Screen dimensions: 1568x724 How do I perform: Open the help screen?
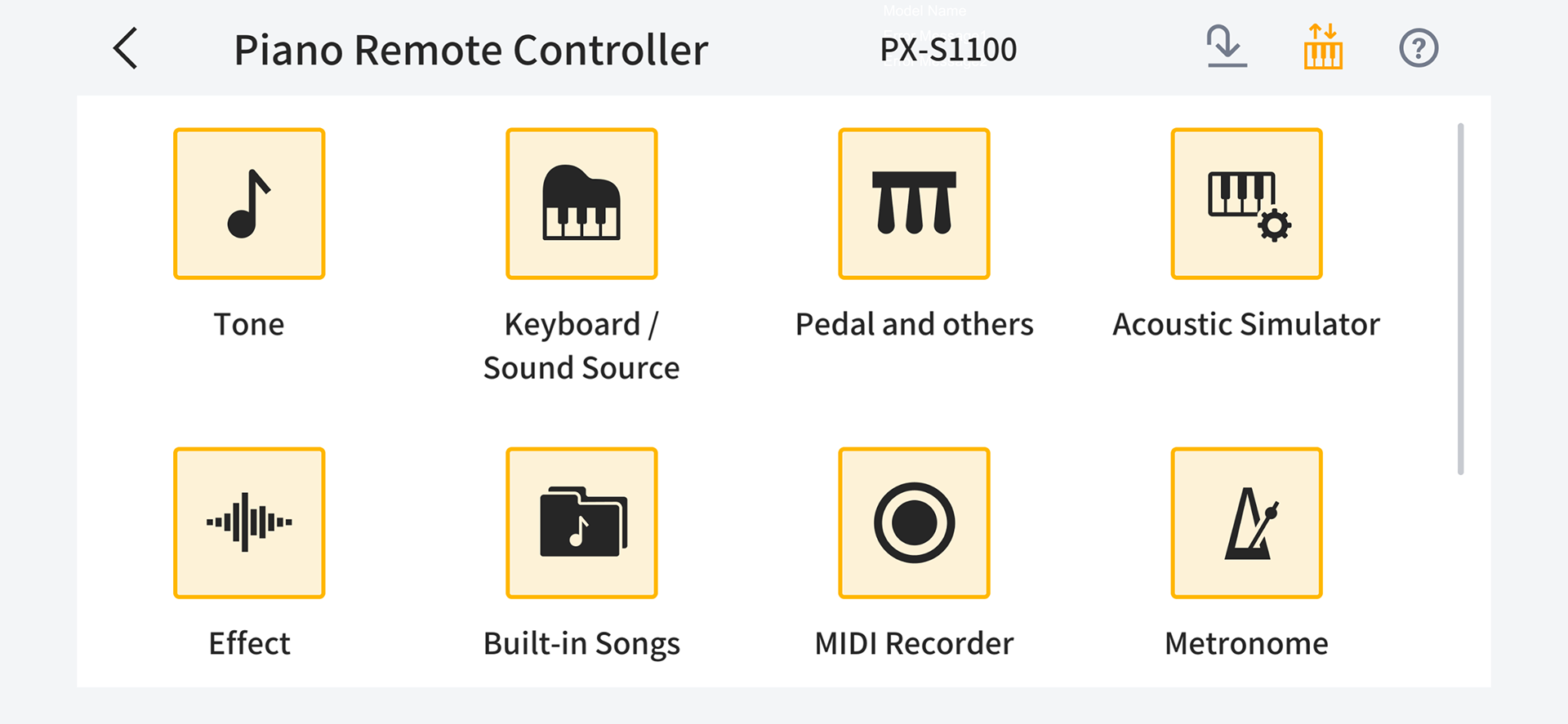[1419, 47]
